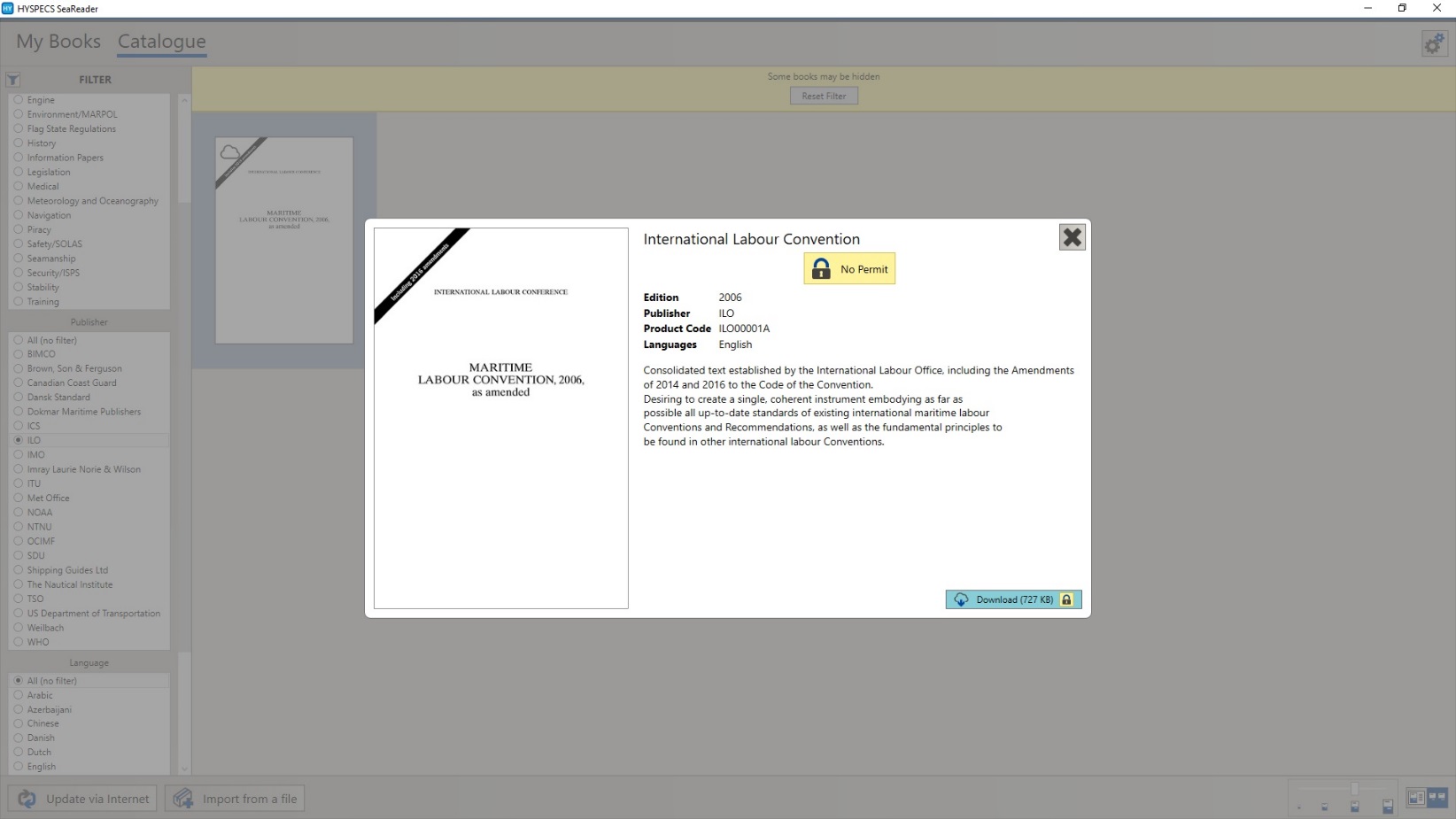Open settings with the gear icon
The width and height of the screenshot is (1456, 819).
pos(1434,43)
